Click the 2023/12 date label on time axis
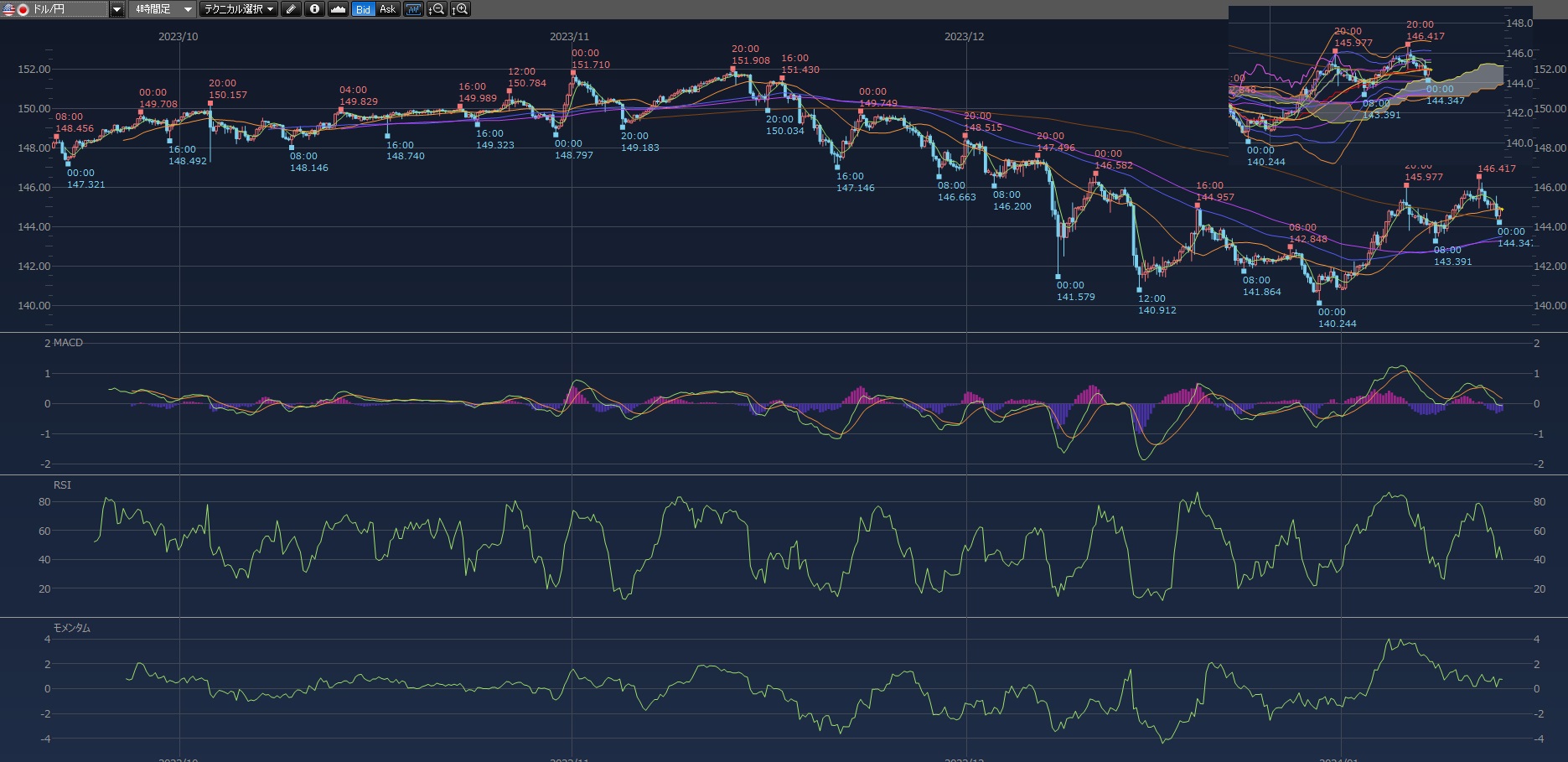The image size is (1568, 762). click(964, 37)
